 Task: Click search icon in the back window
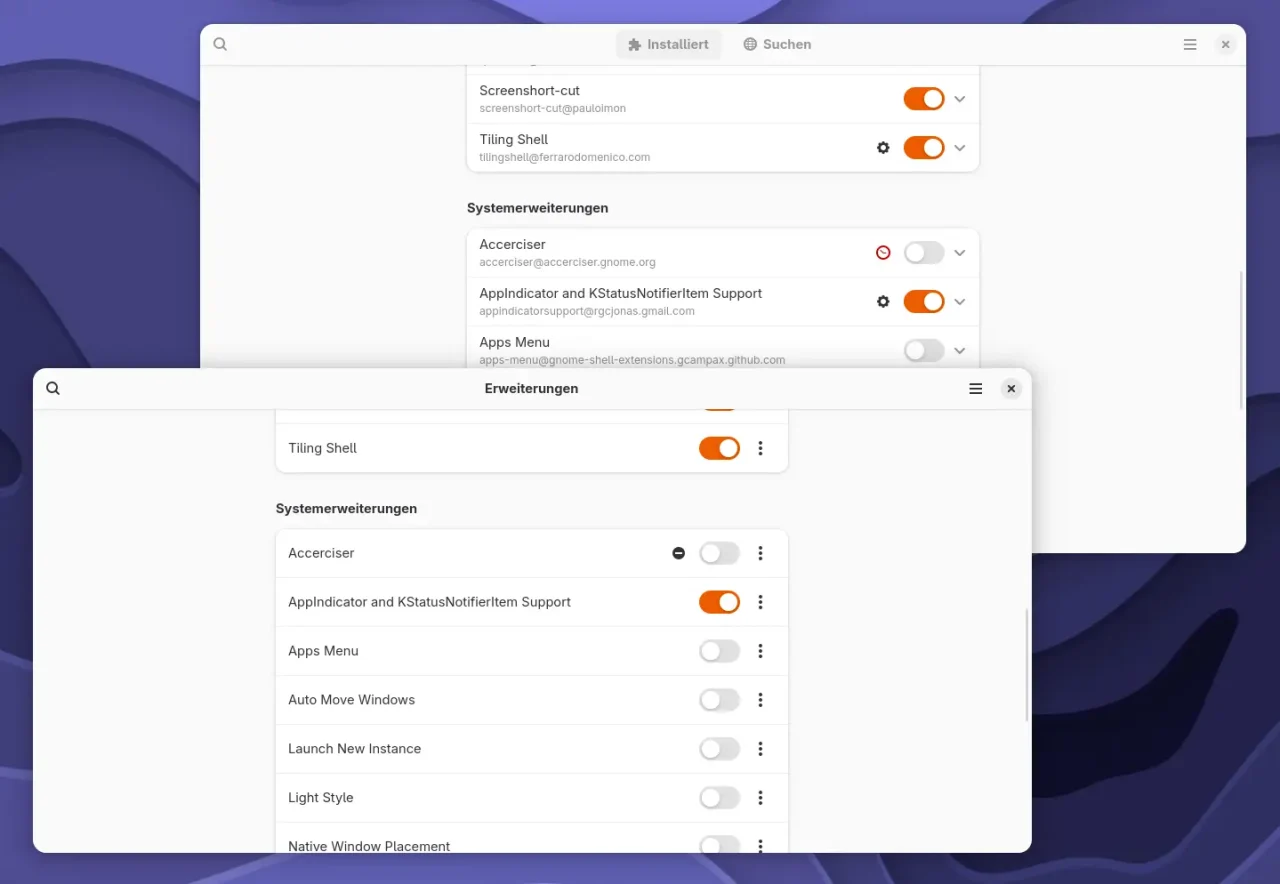coord(220,45)
